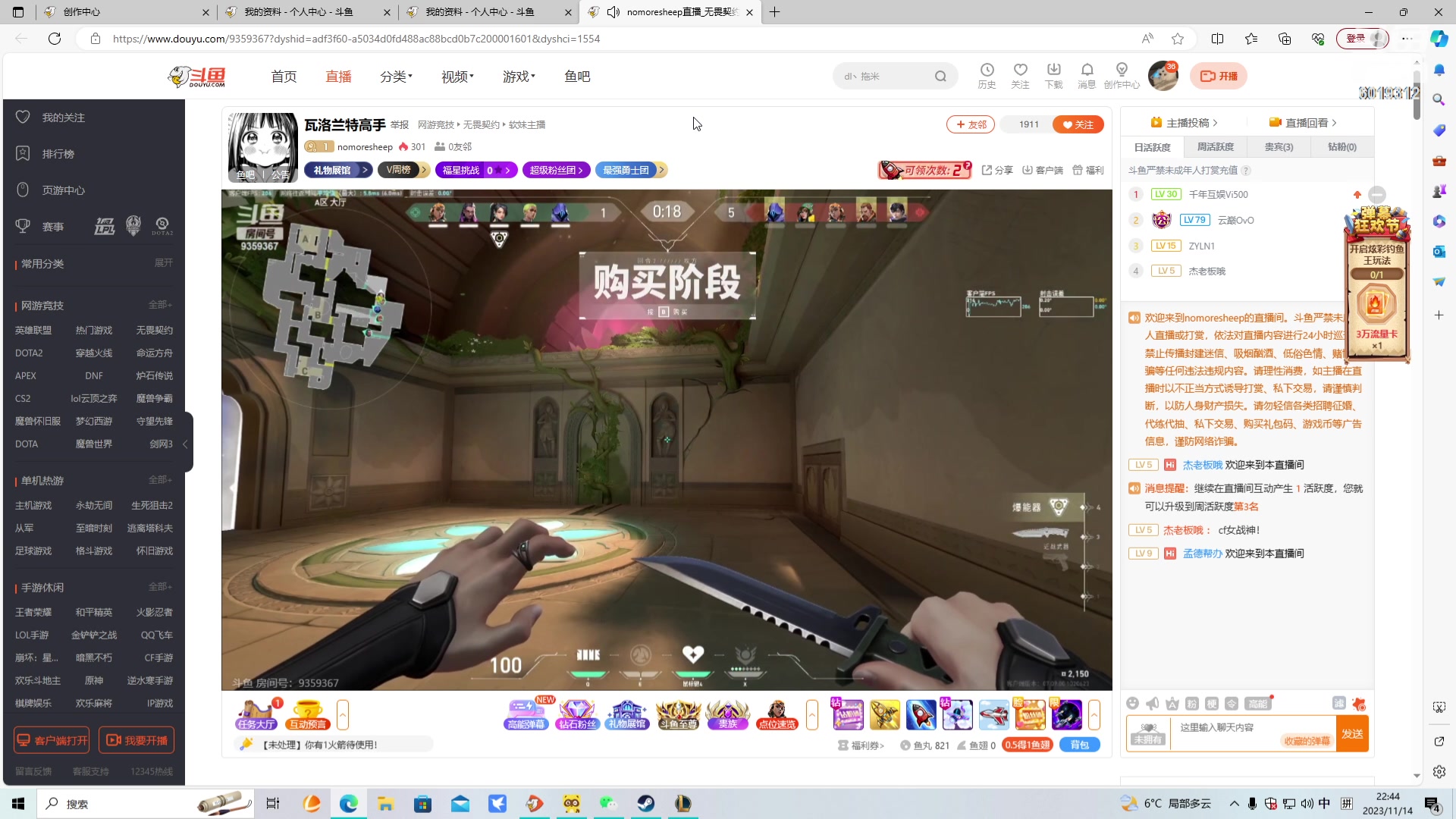Open 礼物展馆 icon below the video

coord(627,714)
